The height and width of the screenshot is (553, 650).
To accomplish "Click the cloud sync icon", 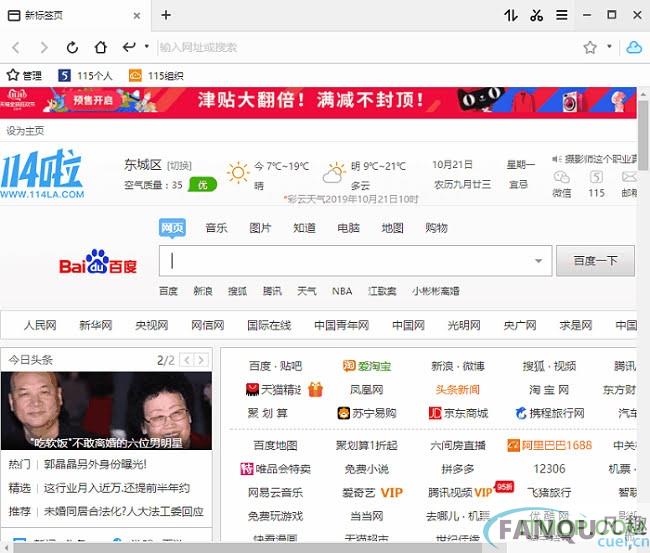I will (x=634, y=47).
